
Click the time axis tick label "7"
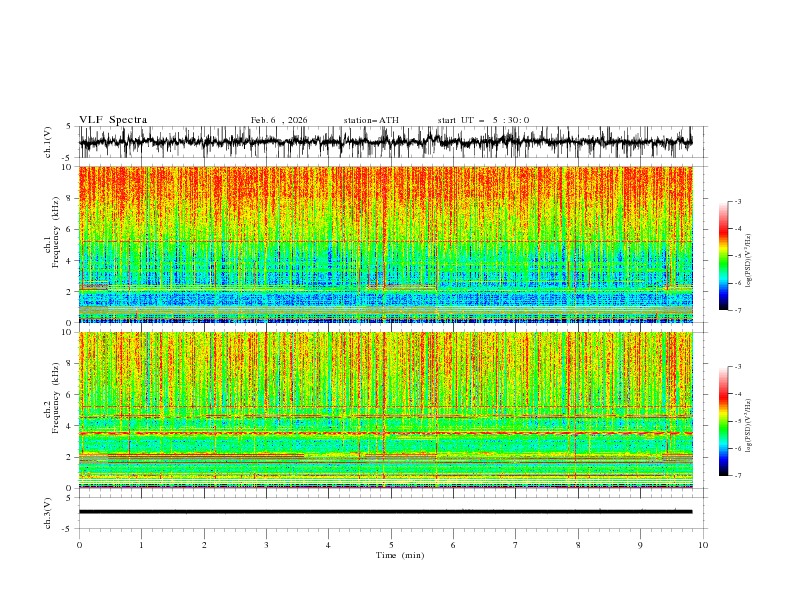pyautogui.click(x=516, y=545)
